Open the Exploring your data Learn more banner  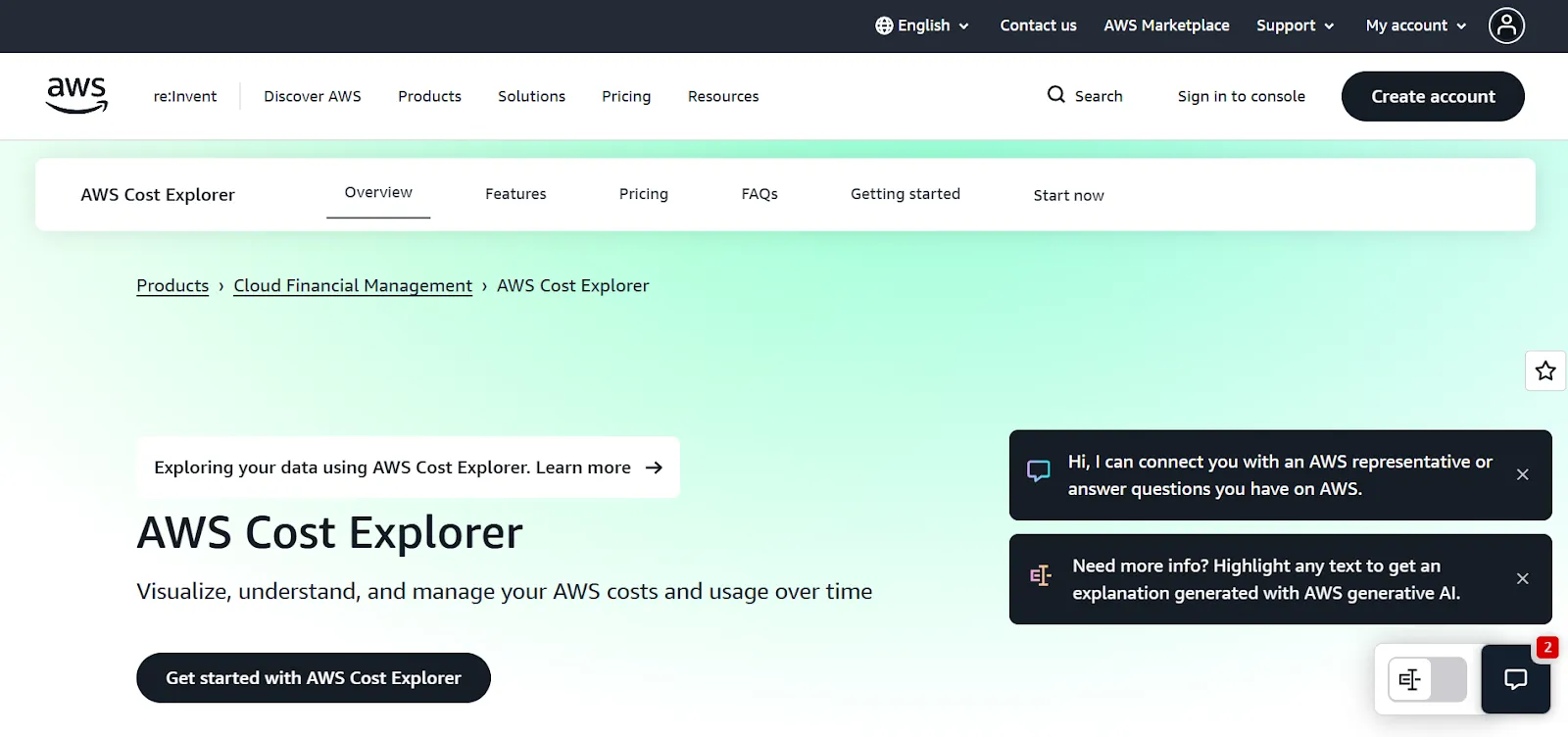408,467
